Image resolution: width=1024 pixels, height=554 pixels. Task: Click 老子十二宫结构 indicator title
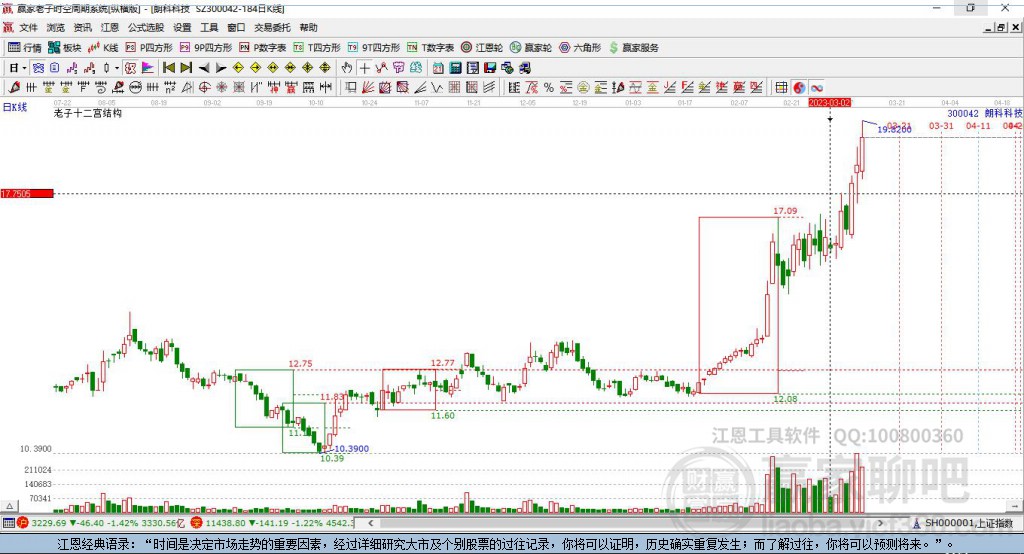tap(88, 113)
